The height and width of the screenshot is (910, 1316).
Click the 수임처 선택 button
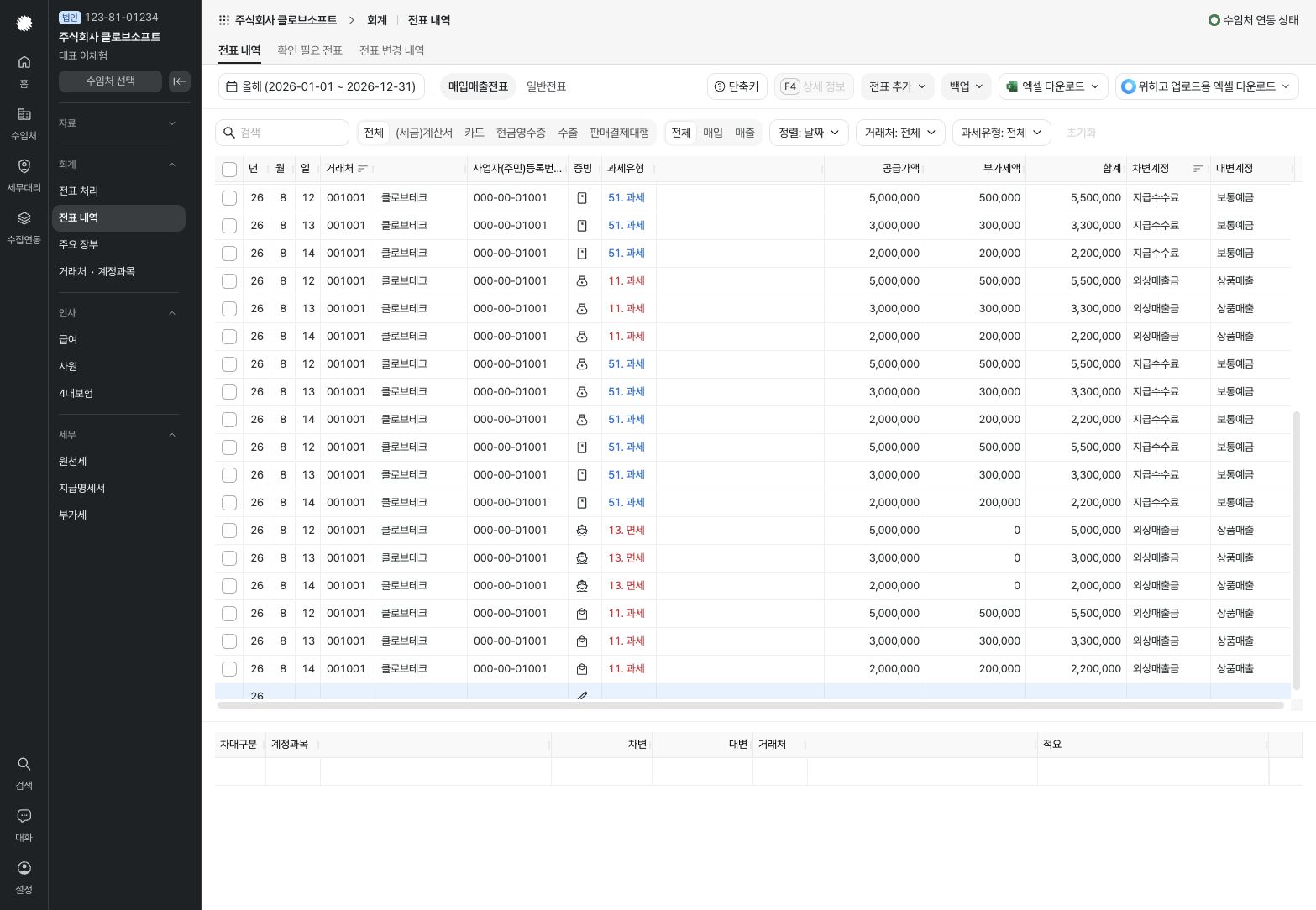(110, 81)
